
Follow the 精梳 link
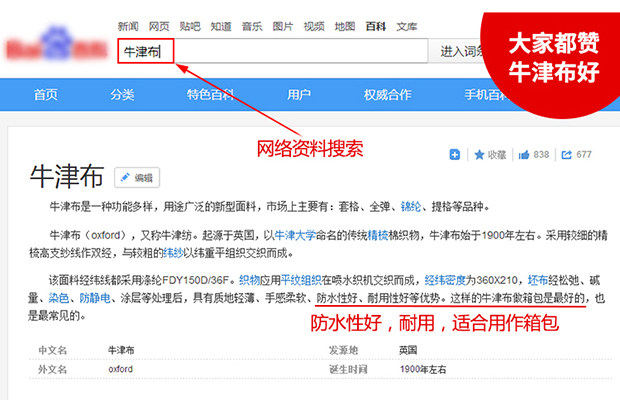tap(378, 235)
